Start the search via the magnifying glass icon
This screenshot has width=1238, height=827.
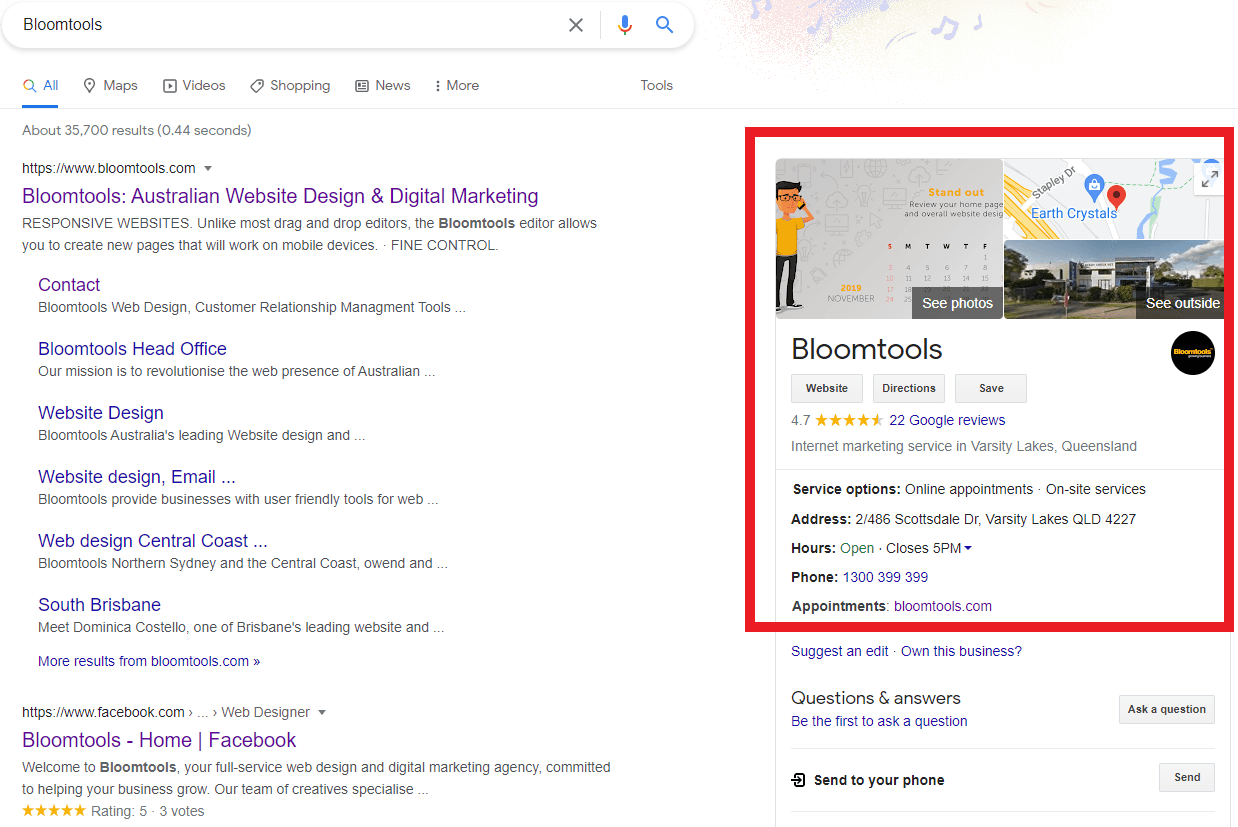[x=664, y=24]
